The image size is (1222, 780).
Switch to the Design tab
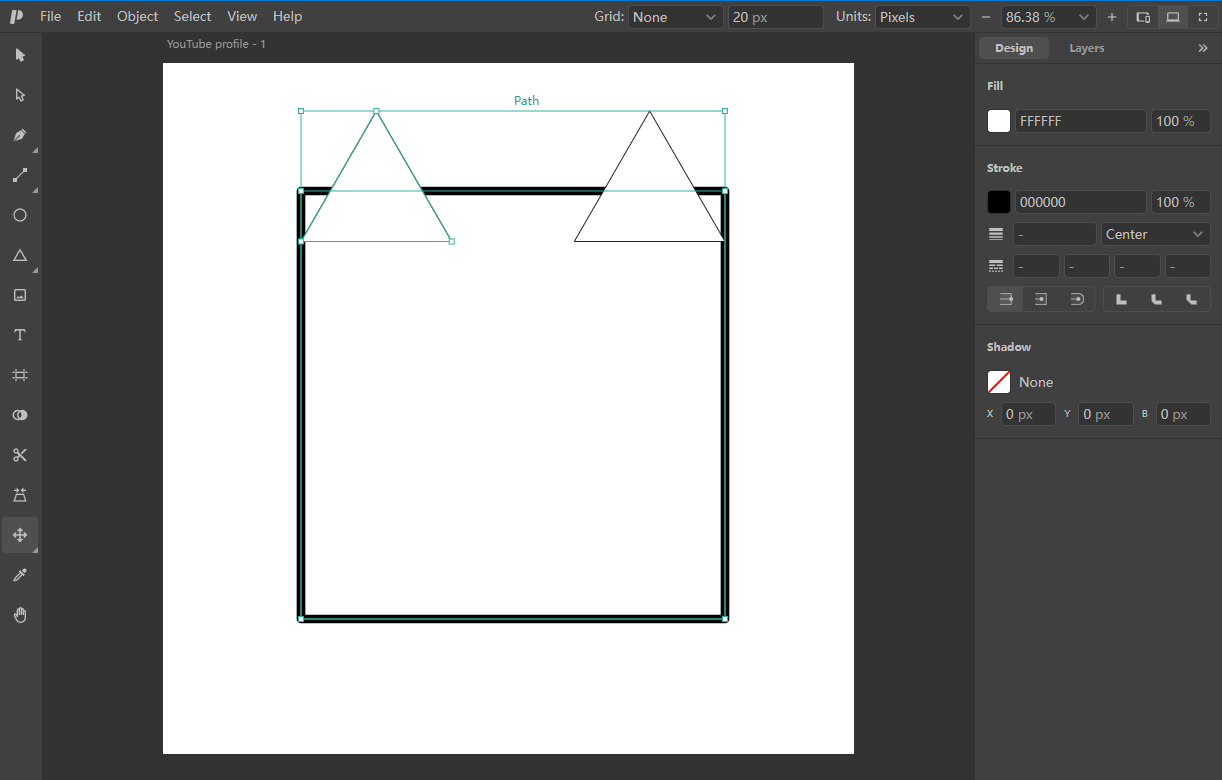click(x=1014, y=48)
